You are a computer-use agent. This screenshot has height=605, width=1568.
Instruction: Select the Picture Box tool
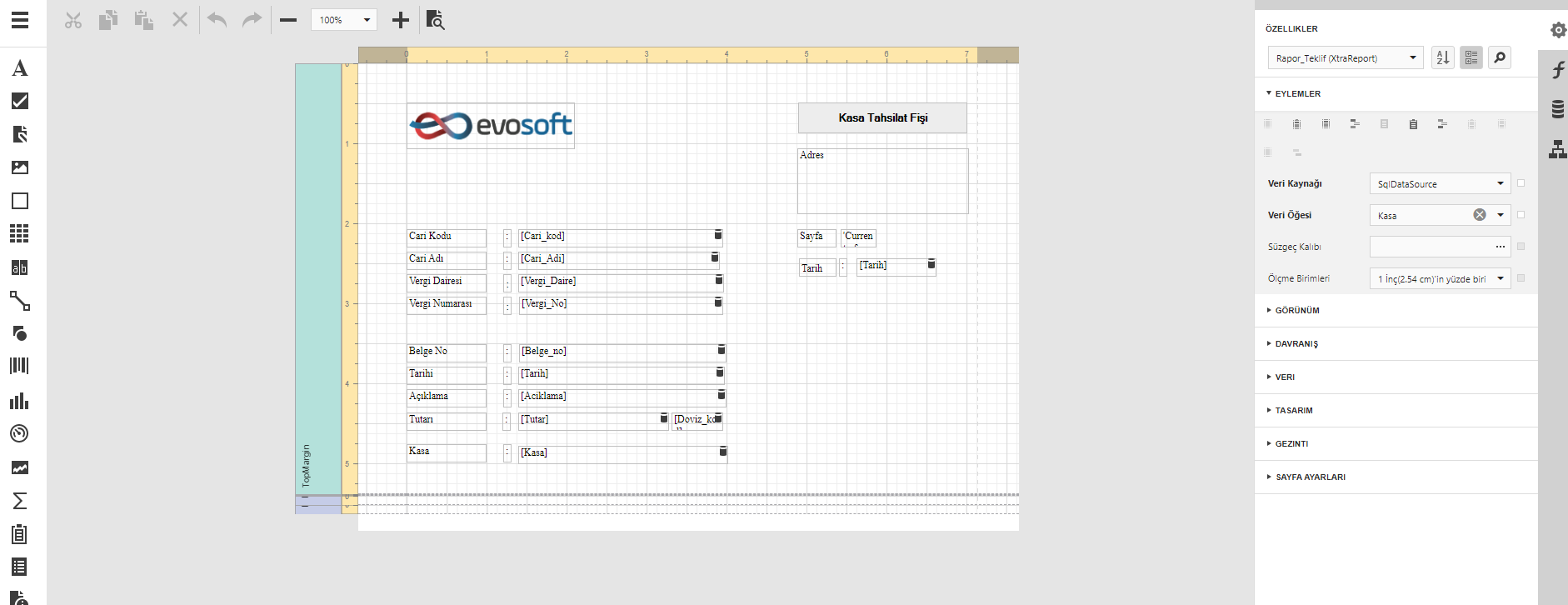[20, 167]
